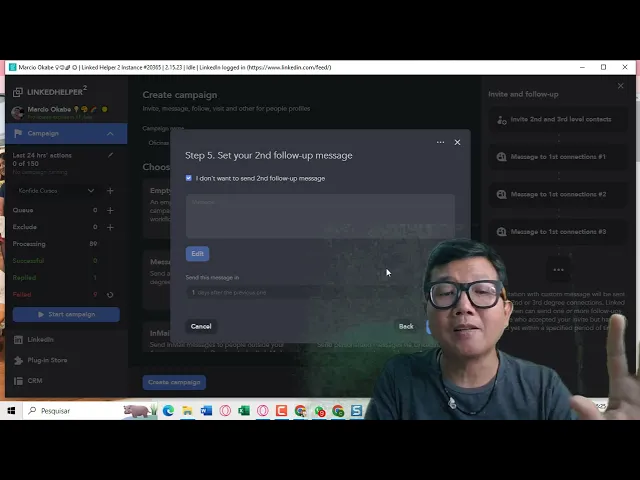The width and height of the screenshot is (640, 480).
Task: Open the Replied list
Action: point(24,278)
